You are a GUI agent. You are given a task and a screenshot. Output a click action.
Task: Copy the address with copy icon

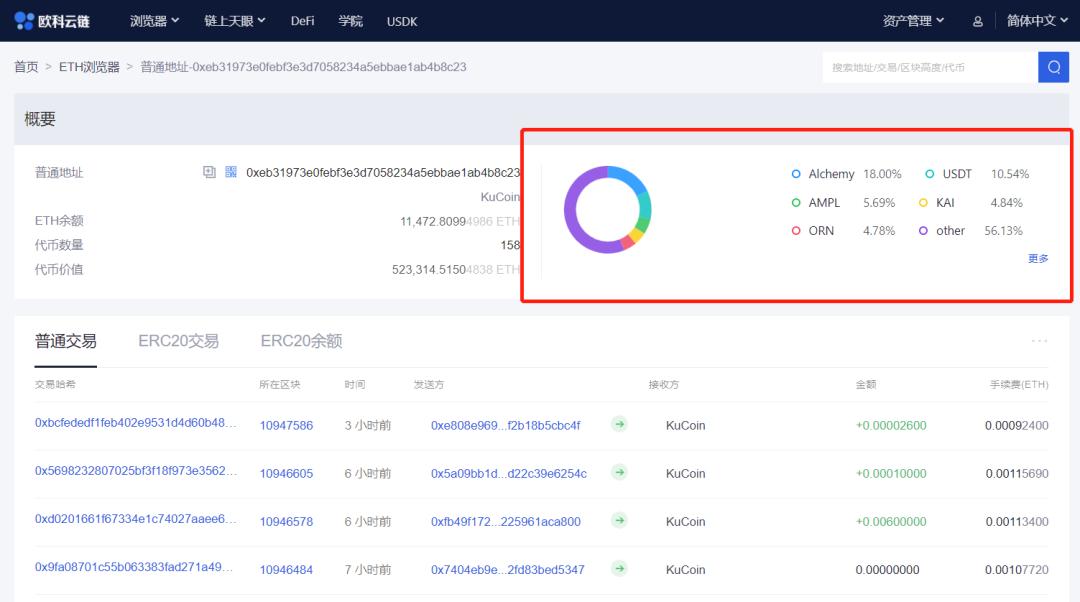pyautogui.click(x=209, y=172)
